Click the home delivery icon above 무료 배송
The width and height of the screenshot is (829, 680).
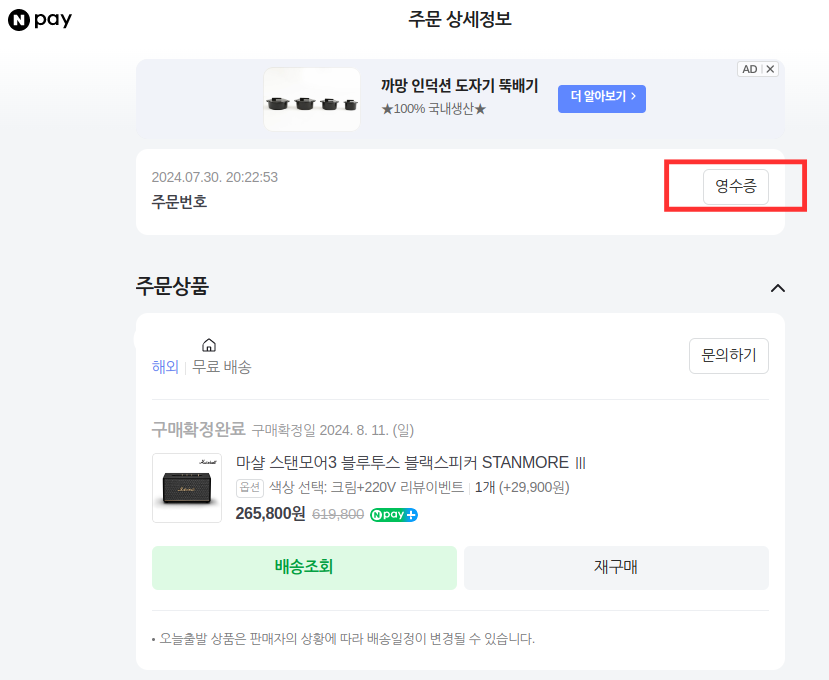(x=208, y=343)
